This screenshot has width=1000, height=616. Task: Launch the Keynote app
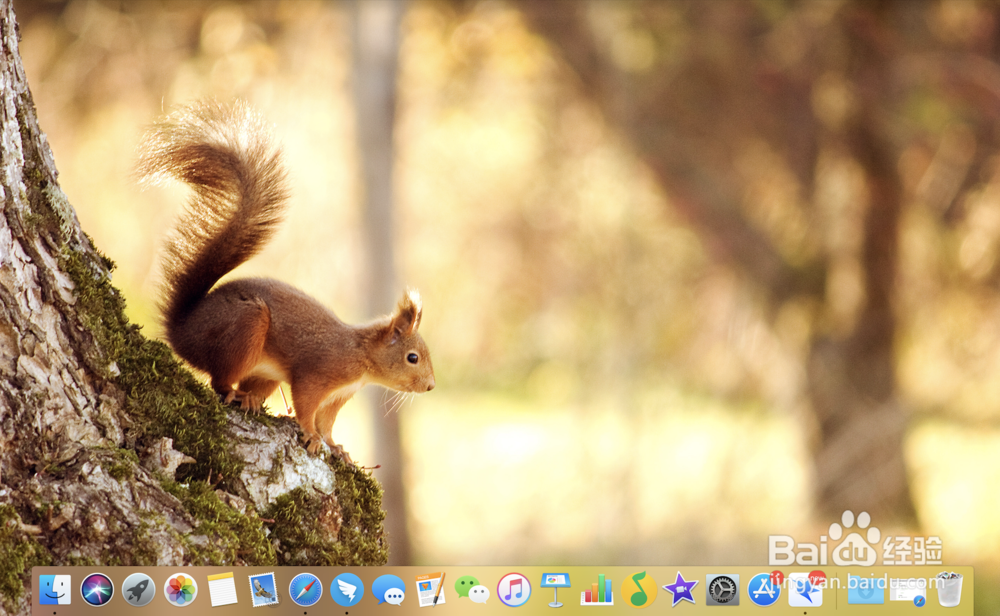pos(555,589)
